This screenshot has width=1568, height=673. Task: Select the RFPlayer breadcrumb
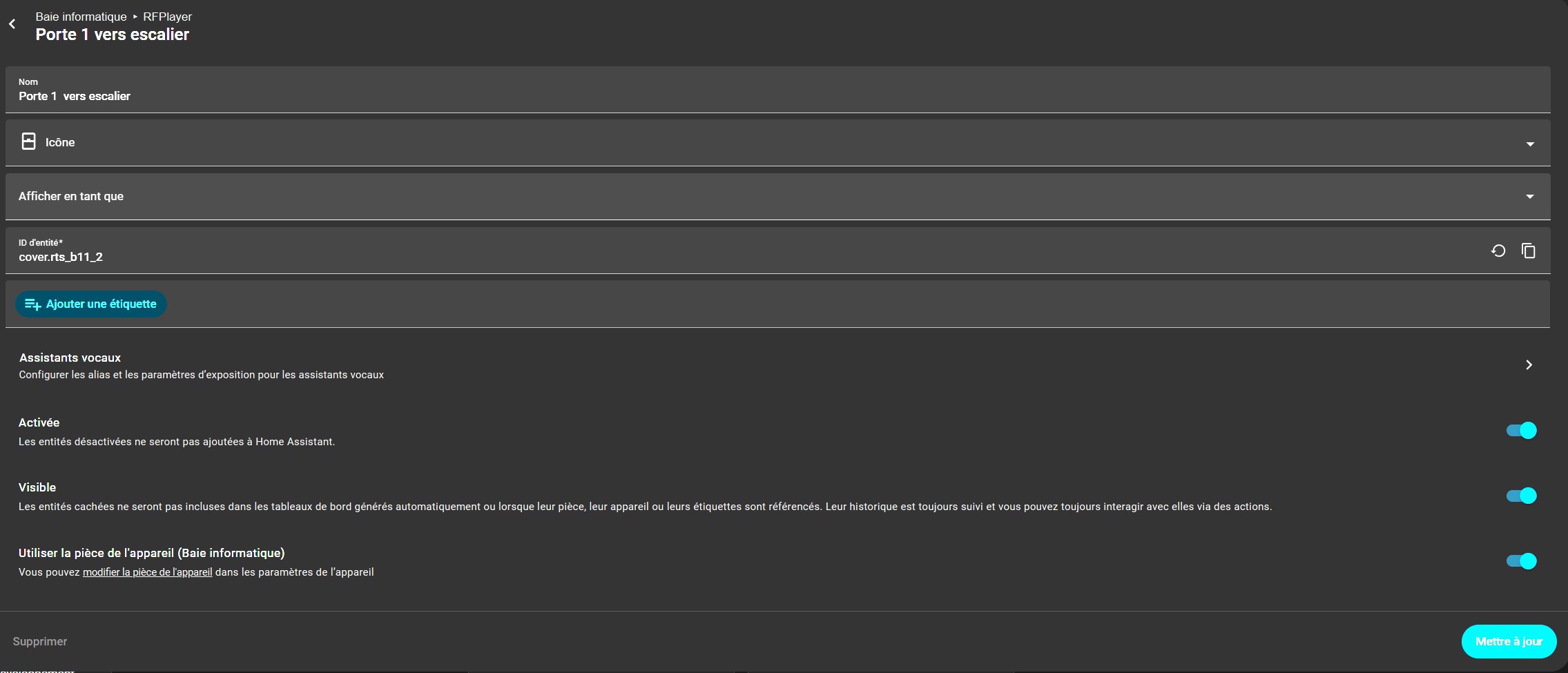point(167,17)
